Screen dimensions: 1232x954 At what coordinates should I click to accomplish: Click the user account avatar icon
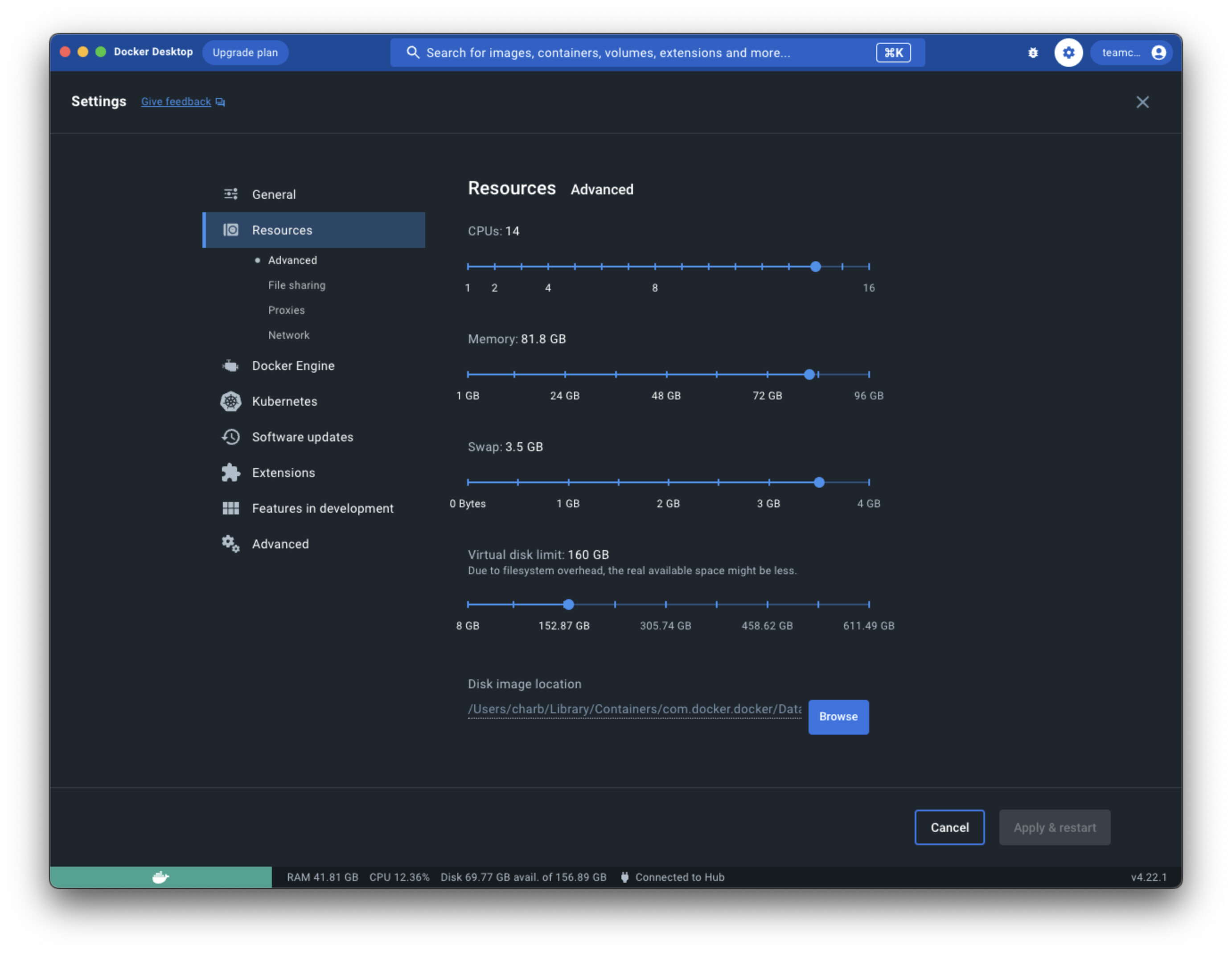click(1158, 53)
